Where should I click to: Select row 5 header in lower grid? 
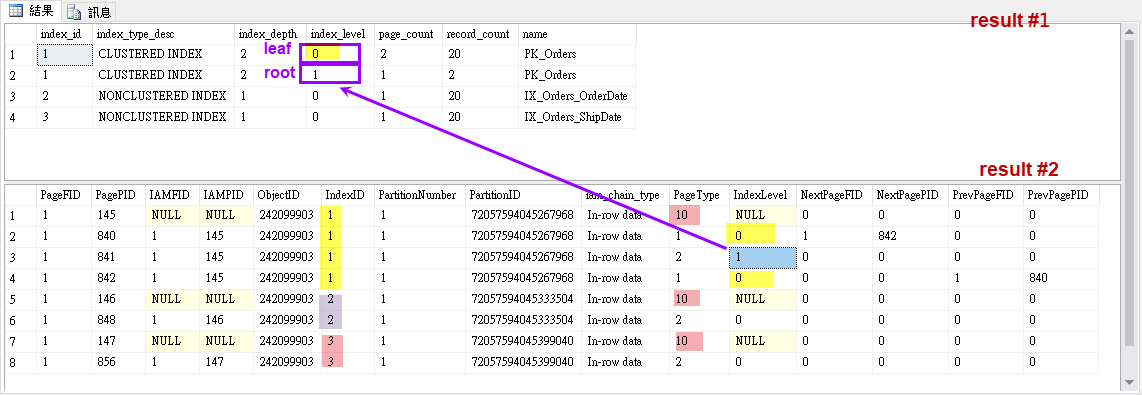pos(20,299)
